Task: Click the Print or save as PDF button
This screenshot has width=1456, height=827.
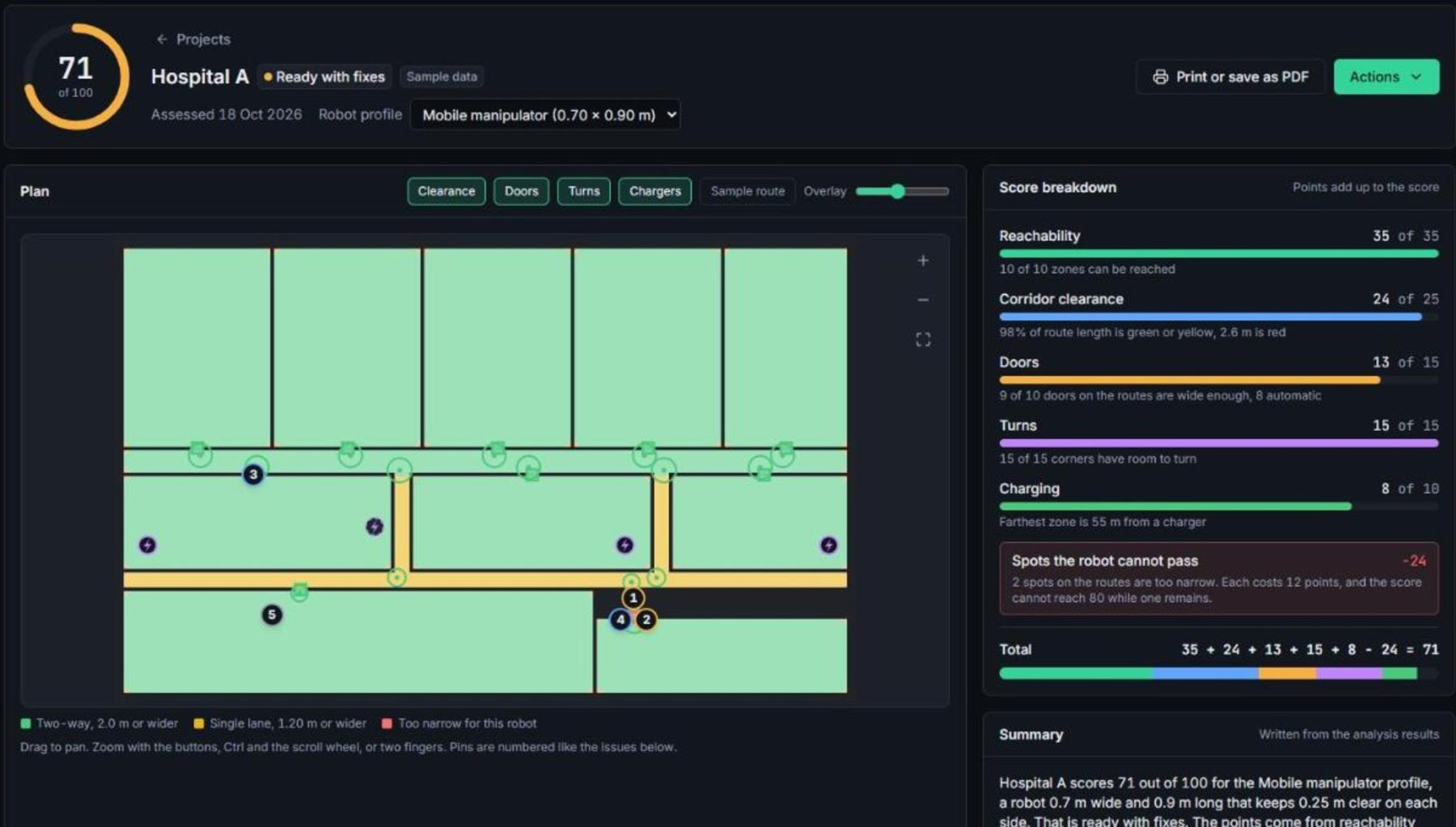Action: (x=1230, y=77)
